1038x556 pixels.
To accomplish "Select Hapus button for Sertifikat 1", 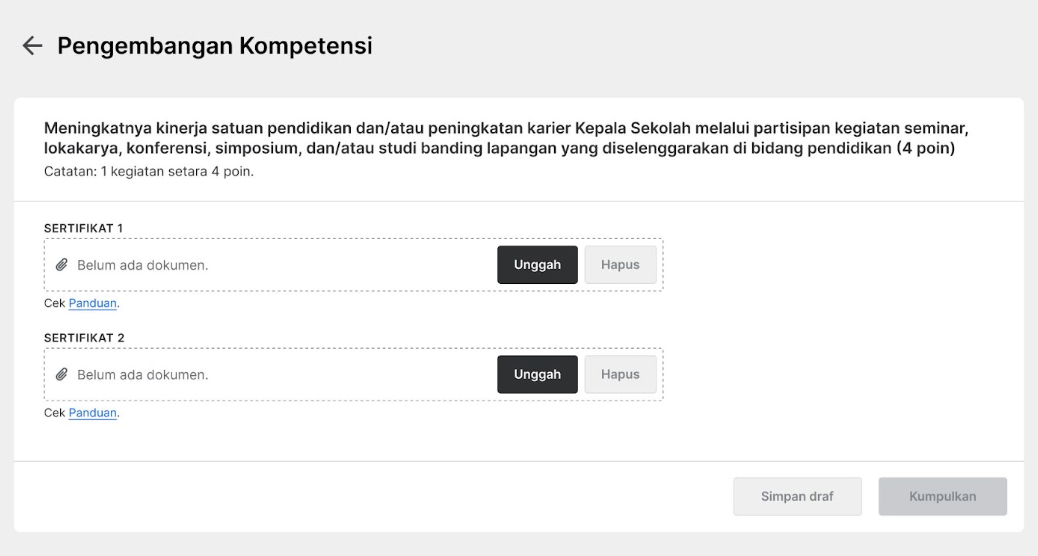I will point(620,265).
